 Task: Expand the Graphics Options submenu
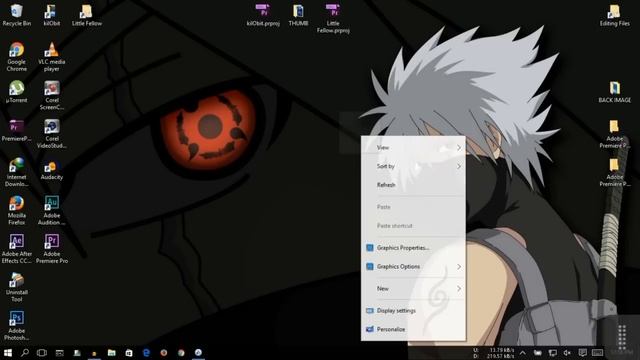coord(413,267)
